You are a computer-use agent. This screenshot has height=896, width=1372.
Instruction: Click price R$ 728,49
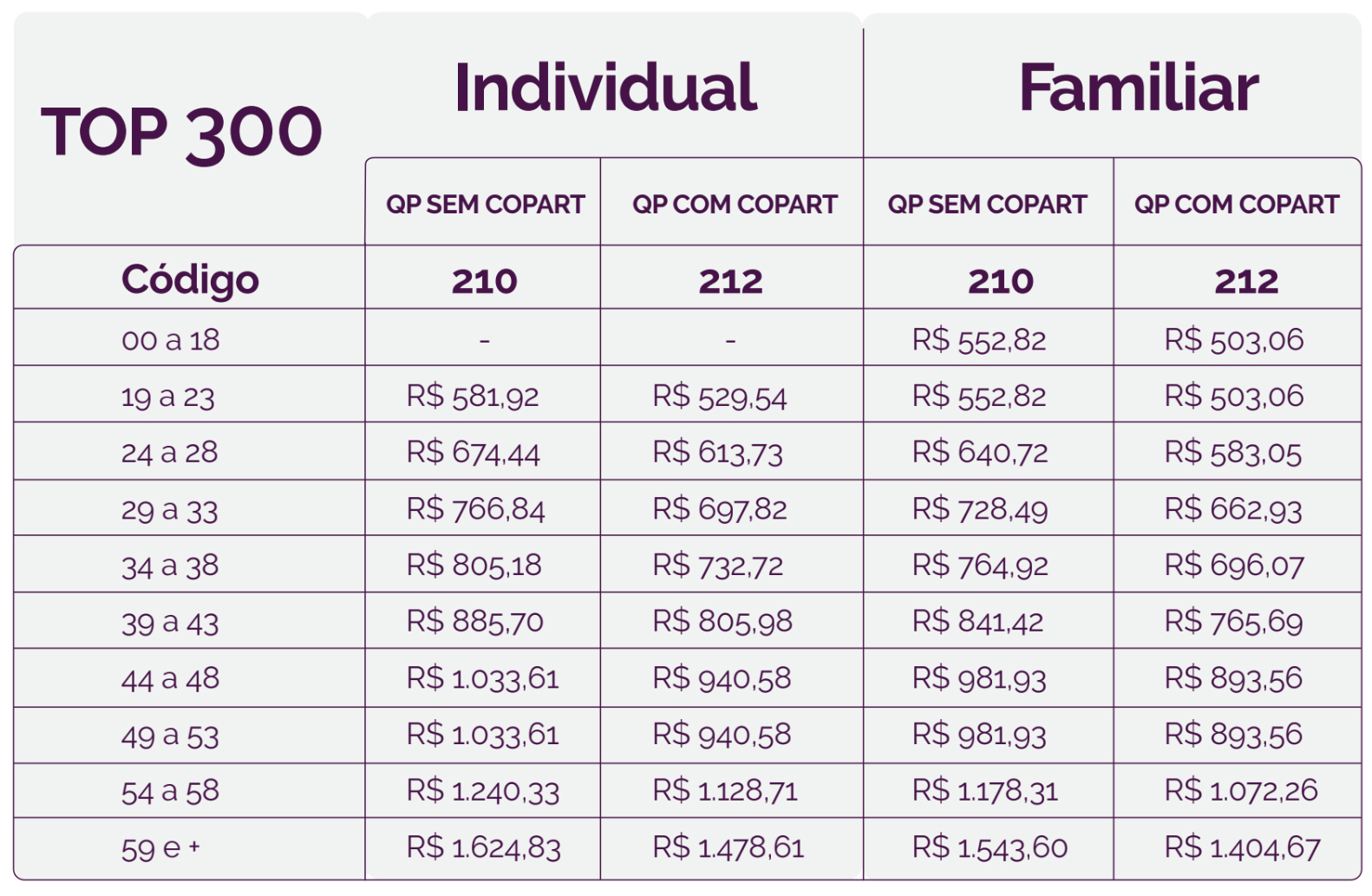point(980,509)
